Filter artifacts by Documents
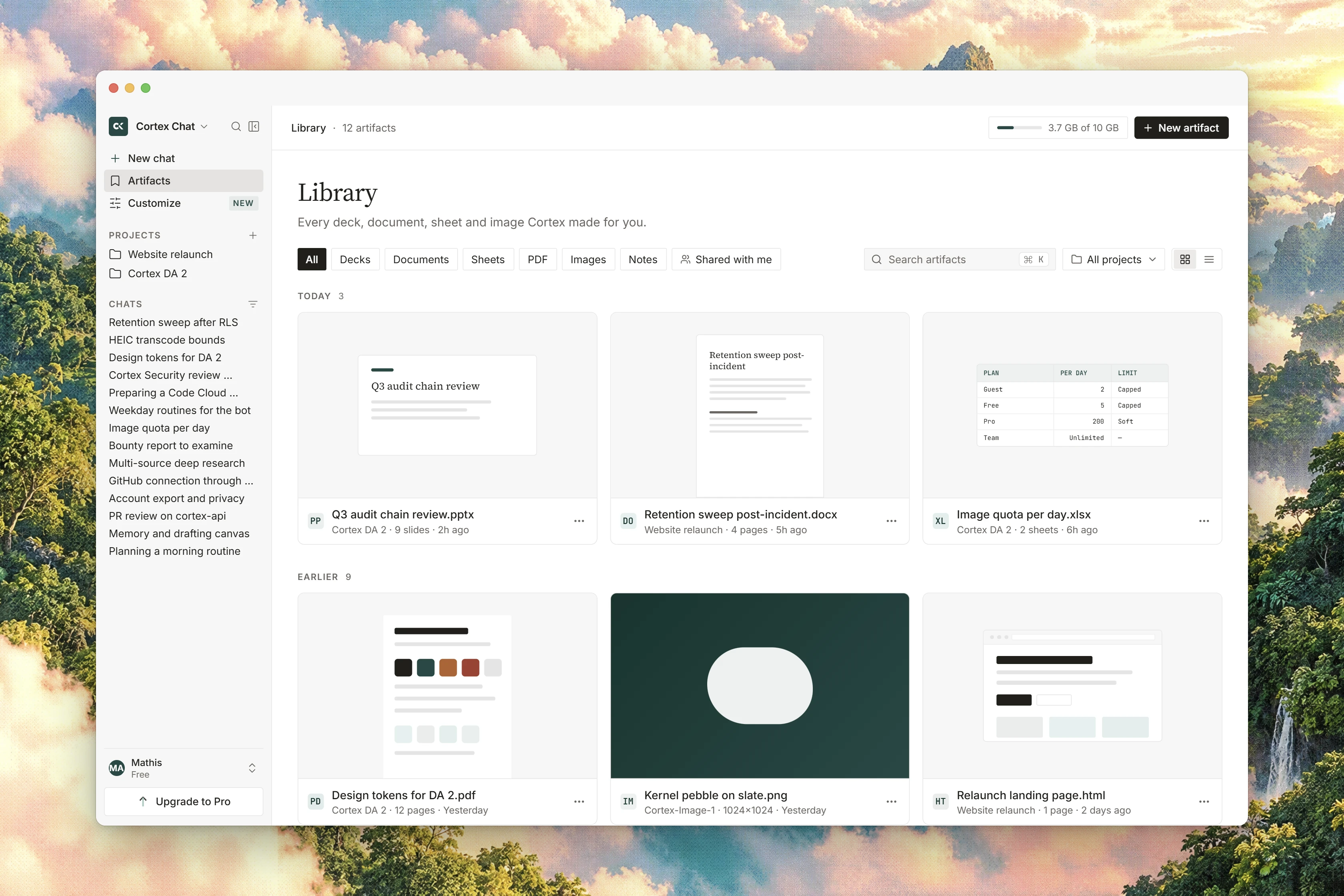 click(421, 260)
